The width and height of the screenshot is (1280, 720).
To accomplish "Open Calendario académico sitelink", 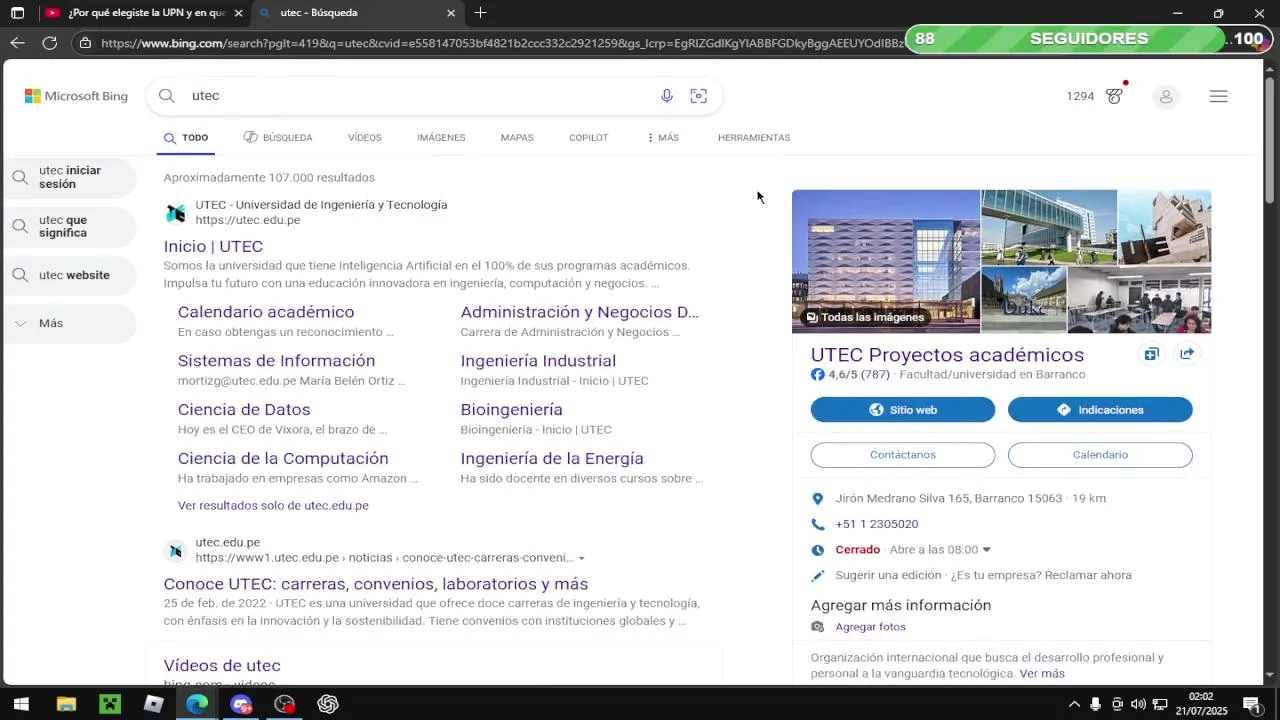I will [266, 312].
